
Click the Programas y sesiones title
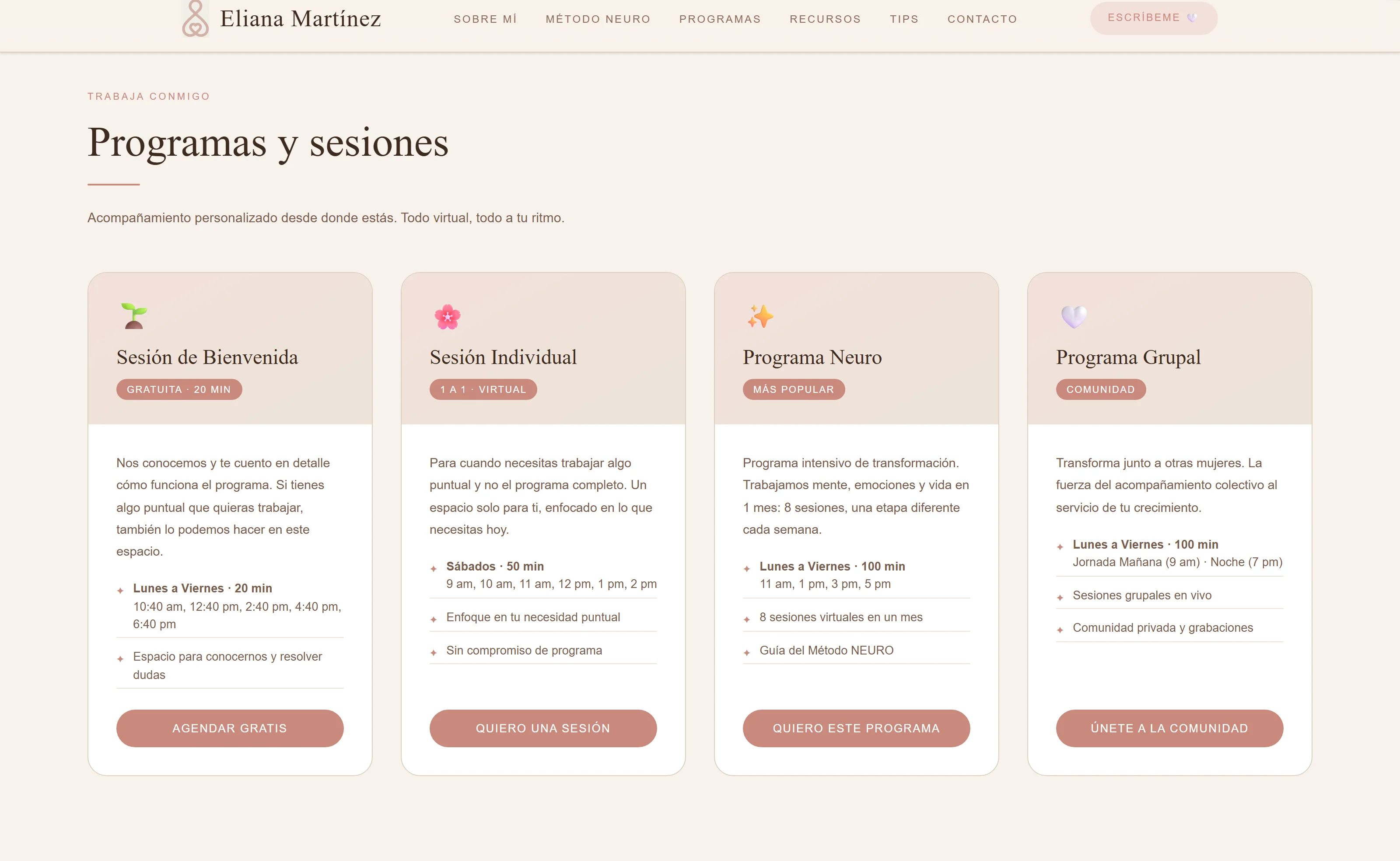point(268,143)
